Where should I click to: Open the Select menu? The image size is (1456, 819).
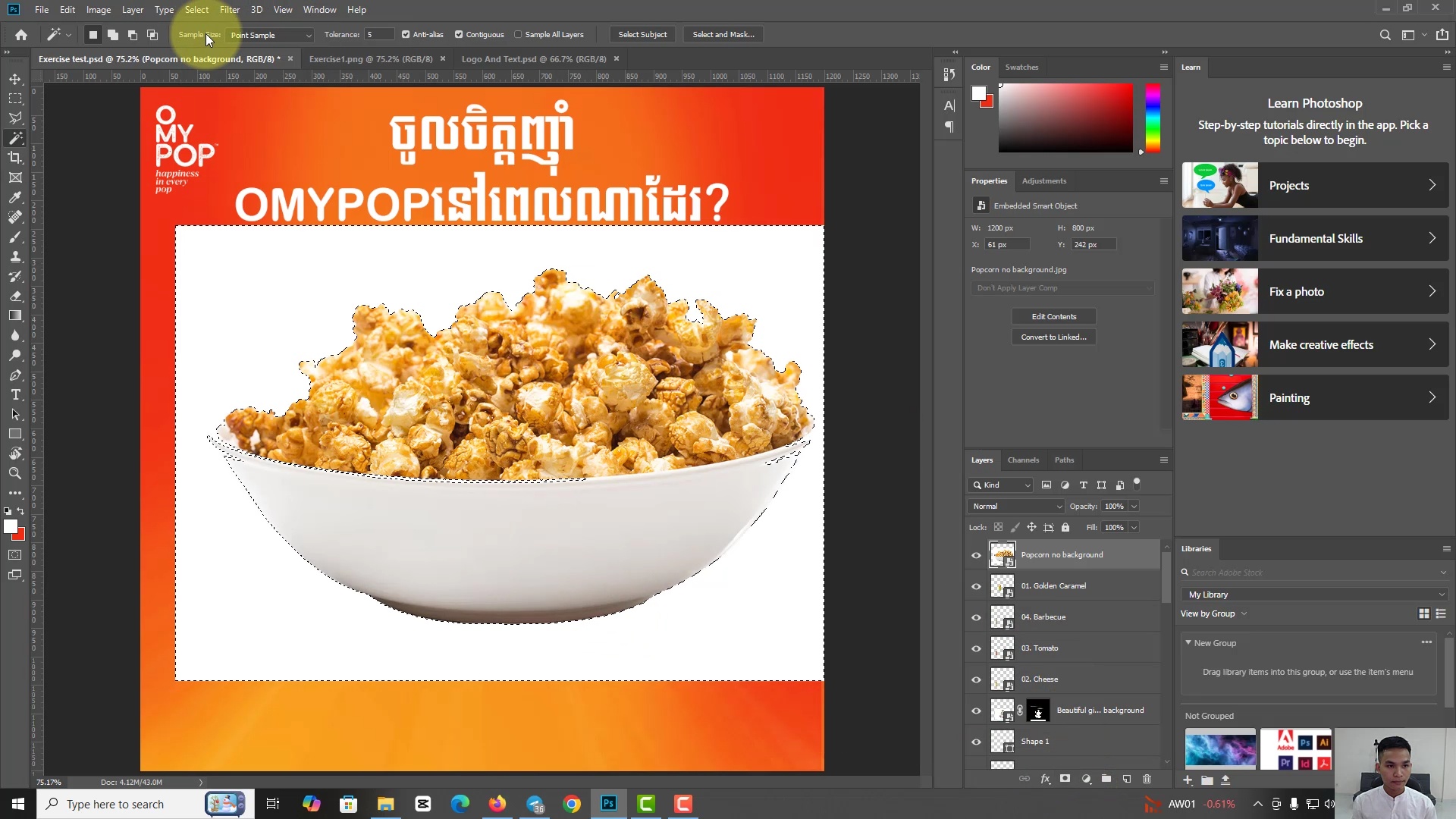pos(196,10)
